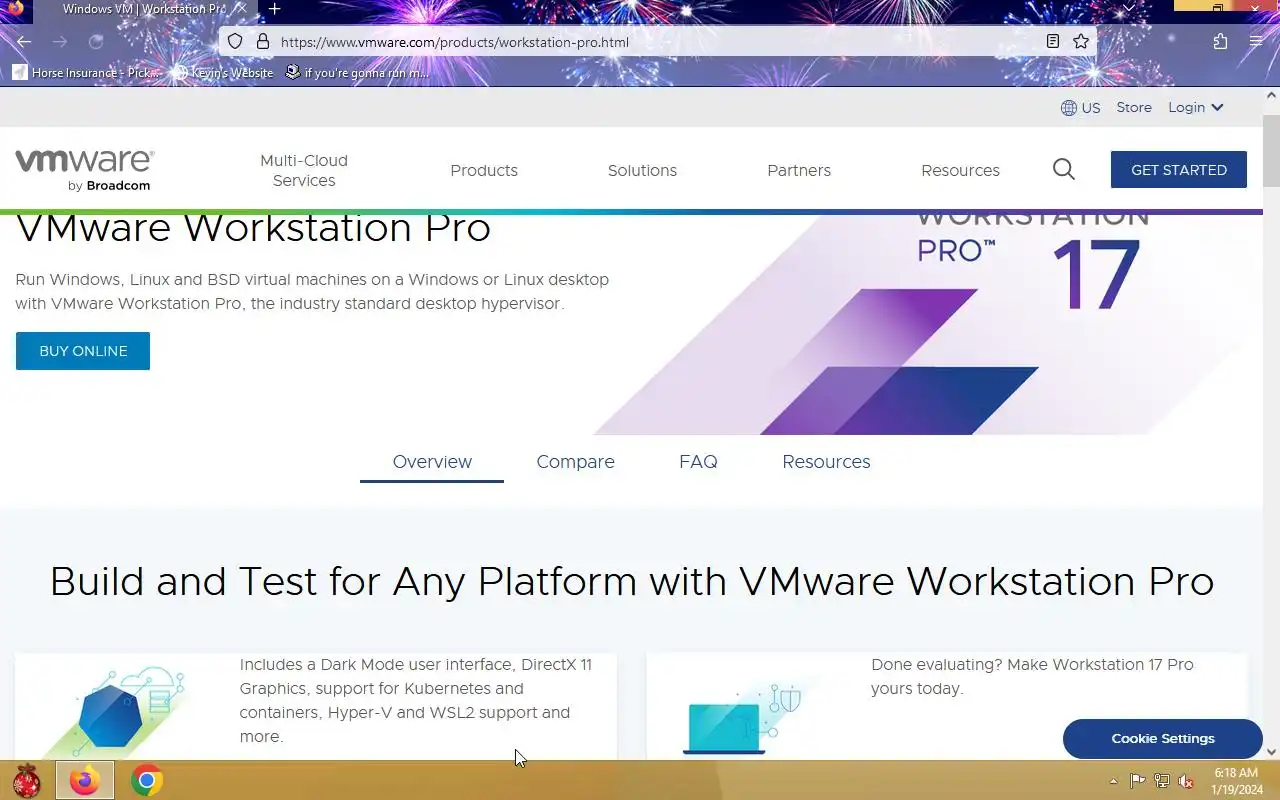Click the browser forward arrow
The image size is (1280, 800).
tap(60, 42)
